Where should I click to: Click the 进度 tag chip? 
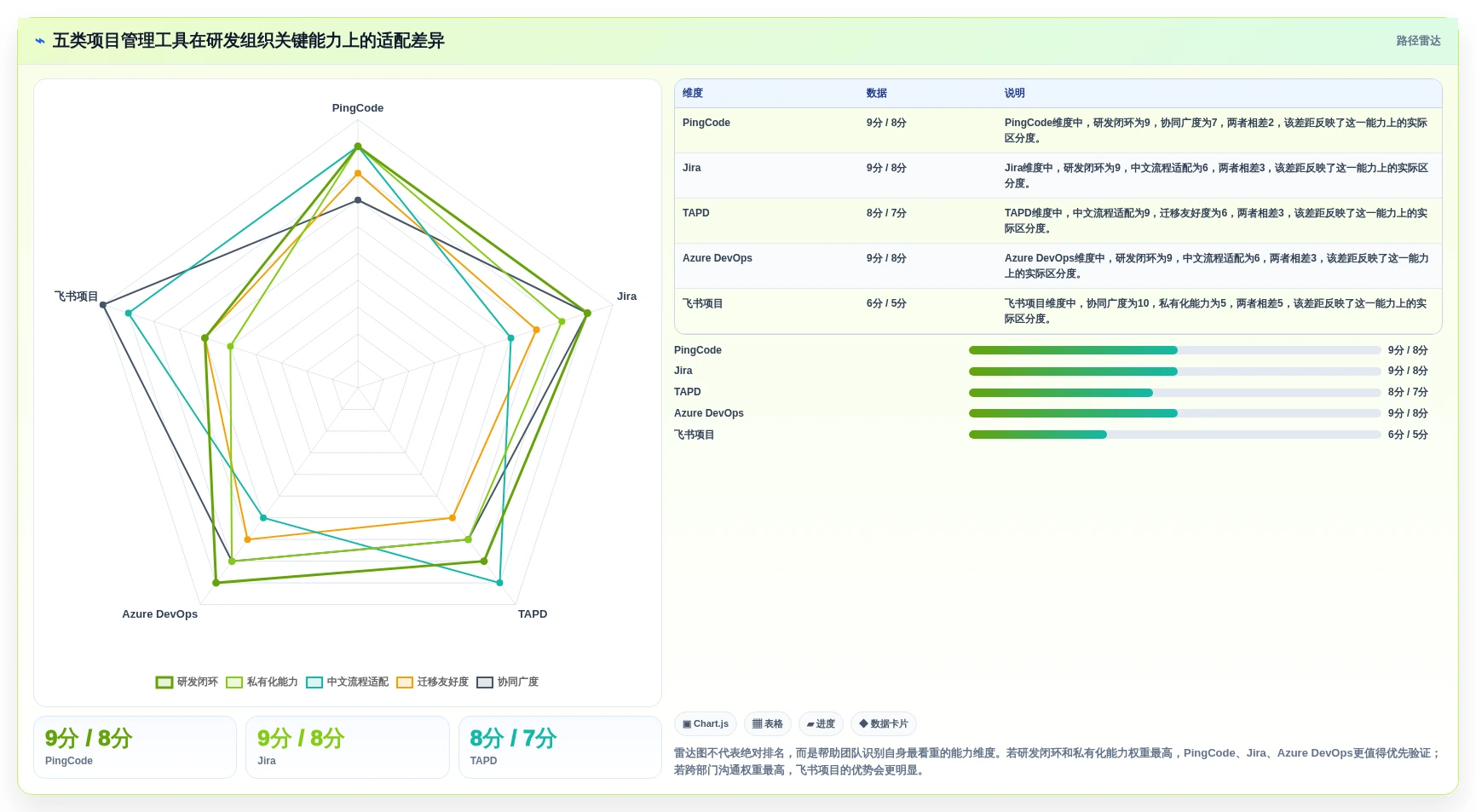pos(821,724)
